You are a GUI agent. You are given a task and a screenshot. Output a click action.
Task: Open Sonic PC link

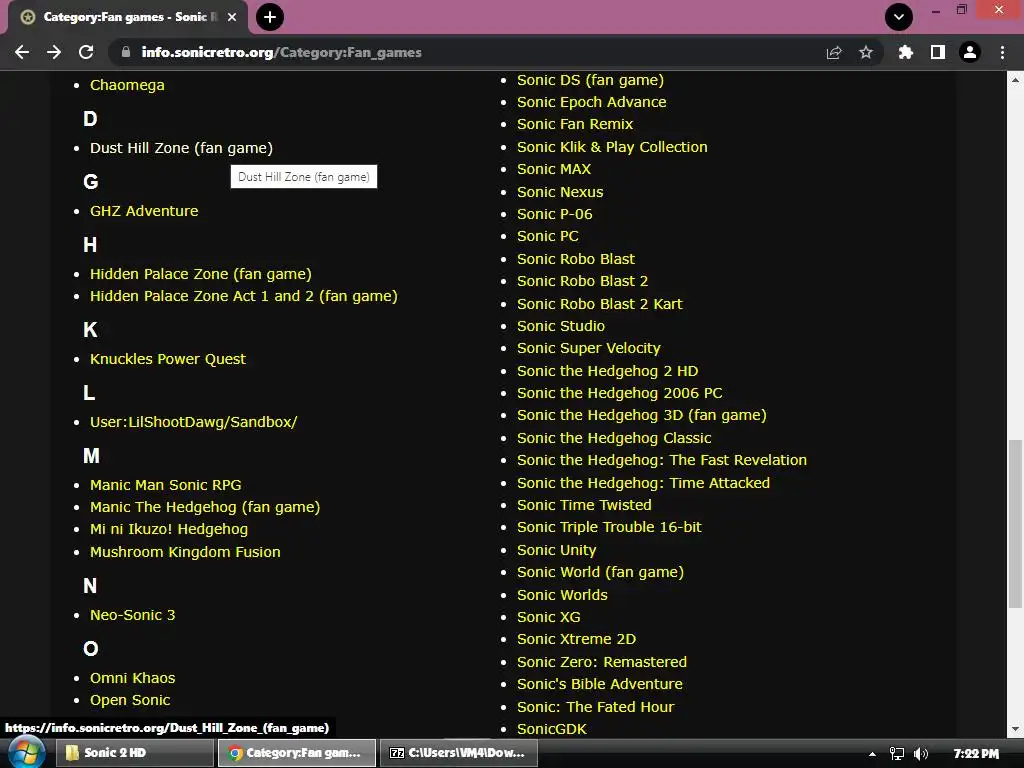[548, 236]
